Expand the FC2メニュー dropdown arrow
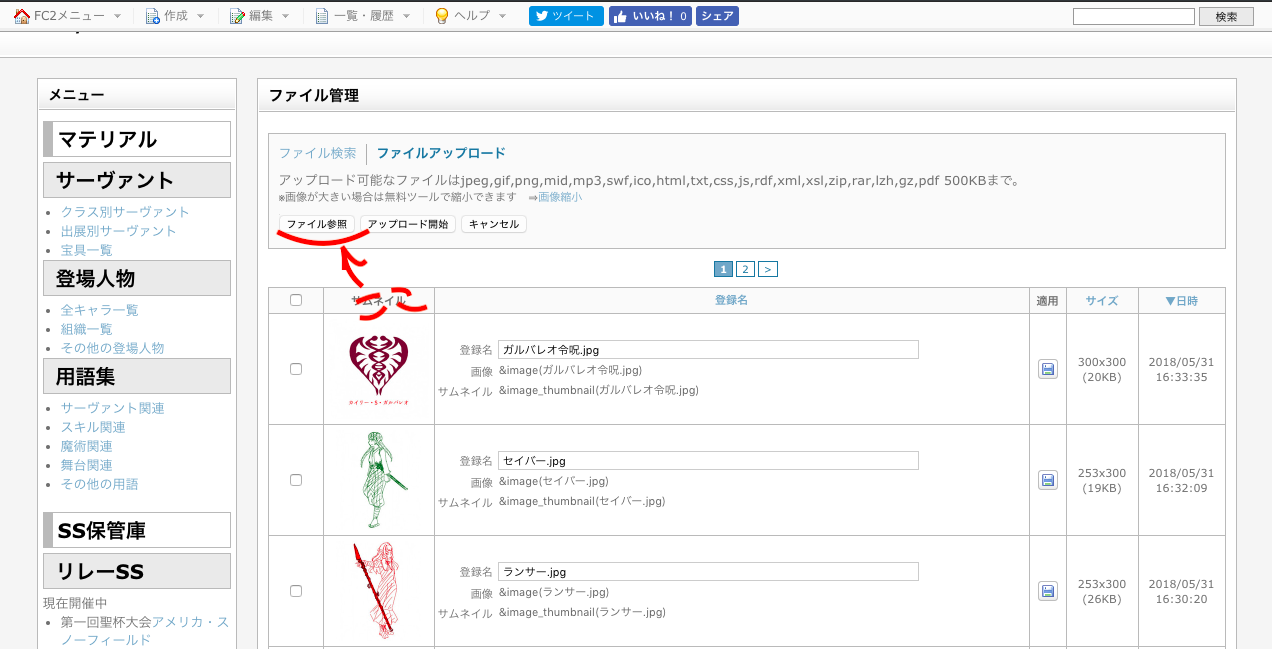 tap(118, 17)
